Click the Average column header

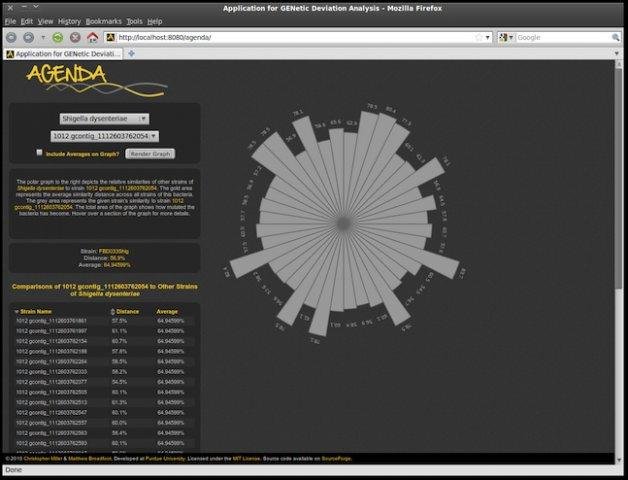(167, 311)
